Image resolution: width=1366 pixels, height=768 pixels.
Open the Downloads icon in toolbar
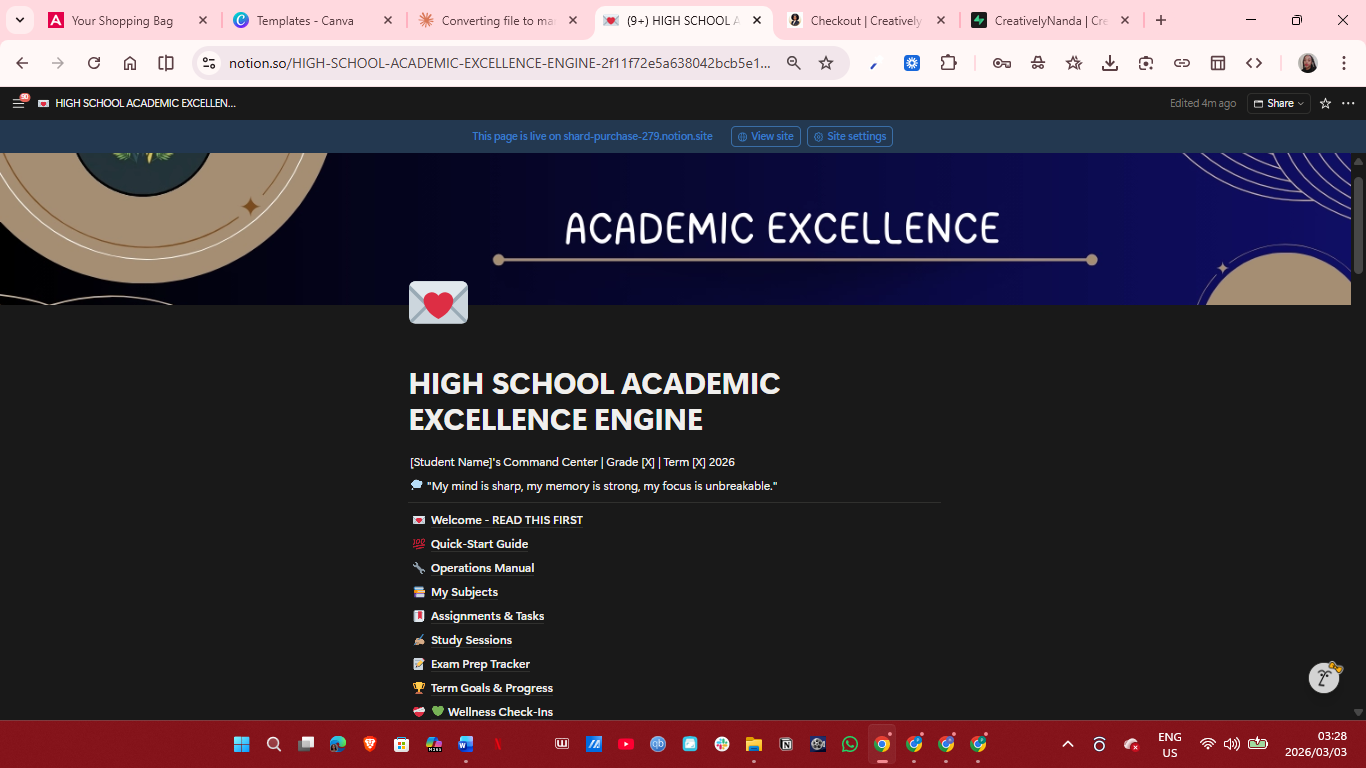[1110, 62]
